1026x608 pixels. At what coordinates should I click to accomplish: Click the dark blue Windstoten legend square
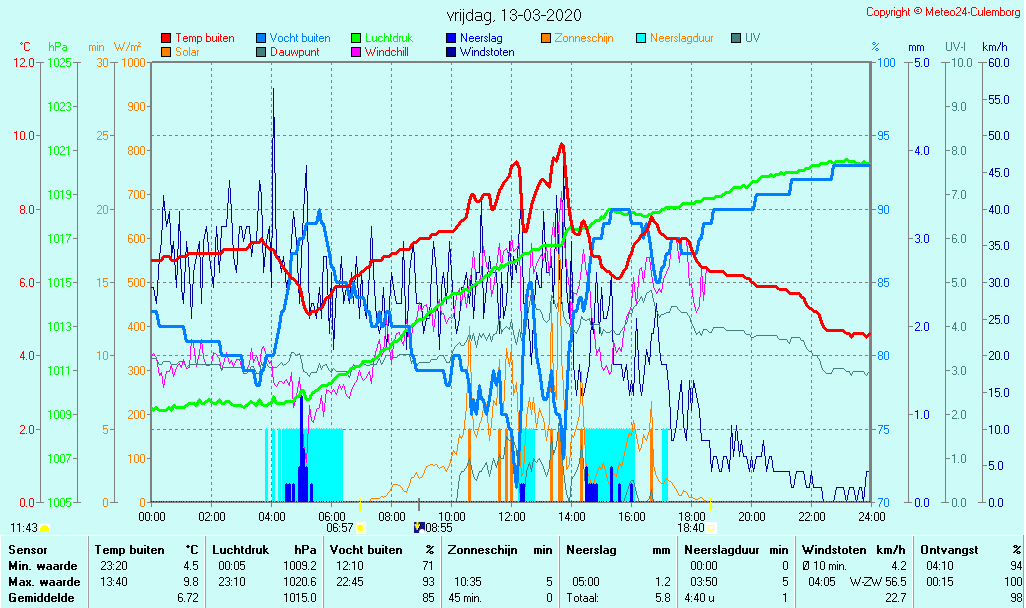(x=451, y=52)
